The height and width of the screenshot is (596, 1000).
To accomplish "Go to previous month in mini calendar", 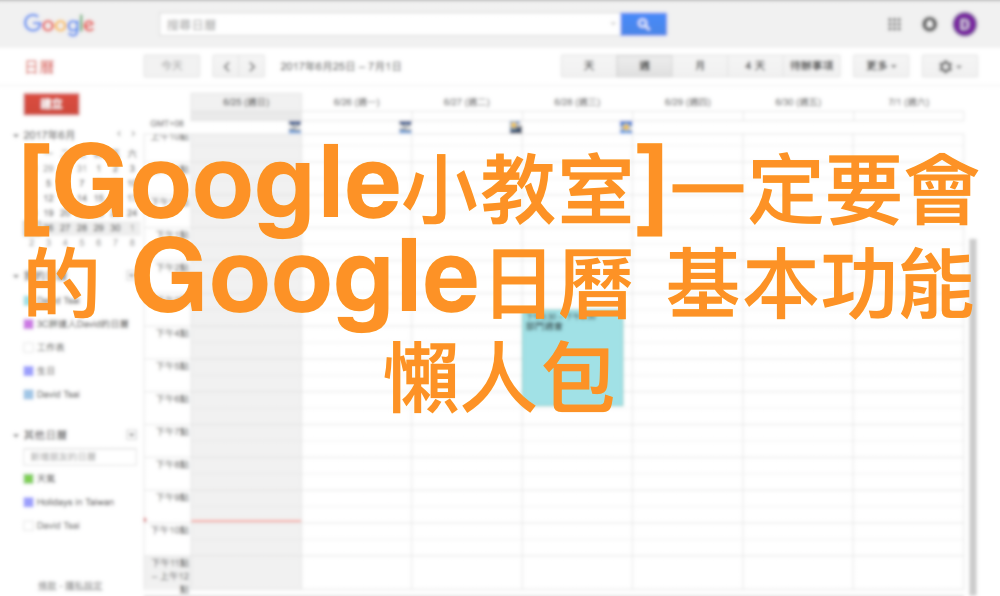I will (x=119, y=134).
